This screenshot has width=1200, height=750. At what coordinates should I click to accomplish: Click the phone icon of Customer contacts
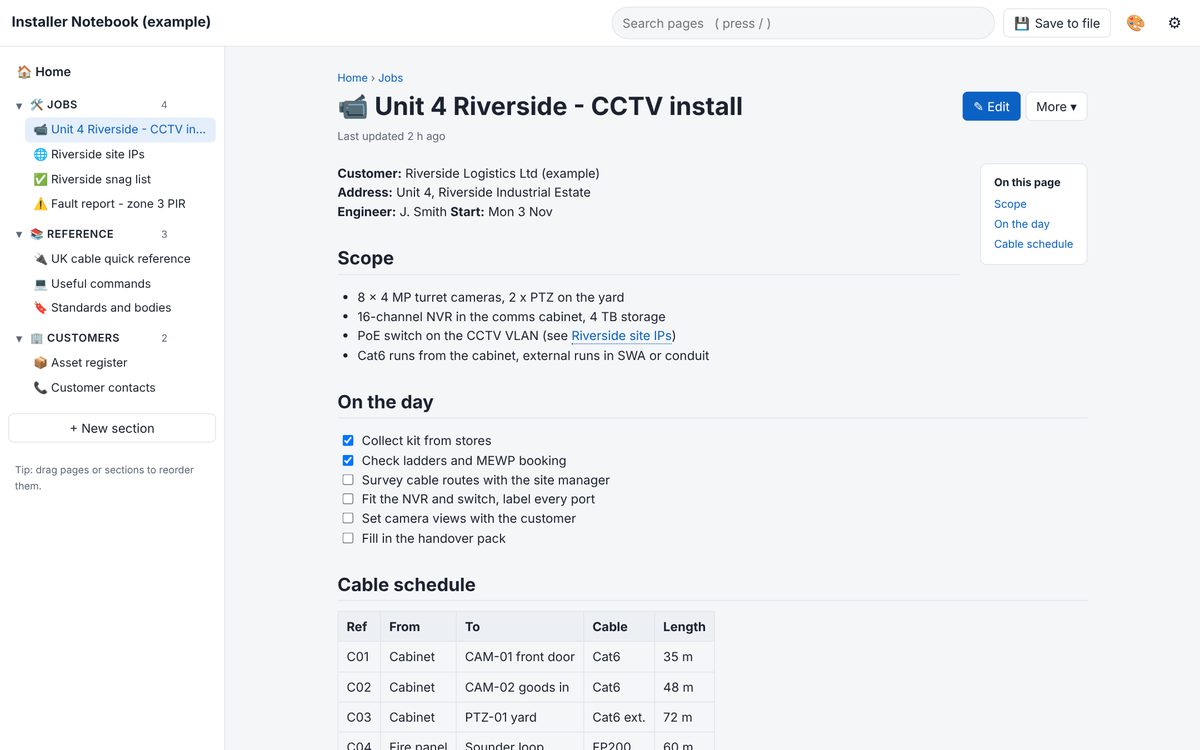40,388
